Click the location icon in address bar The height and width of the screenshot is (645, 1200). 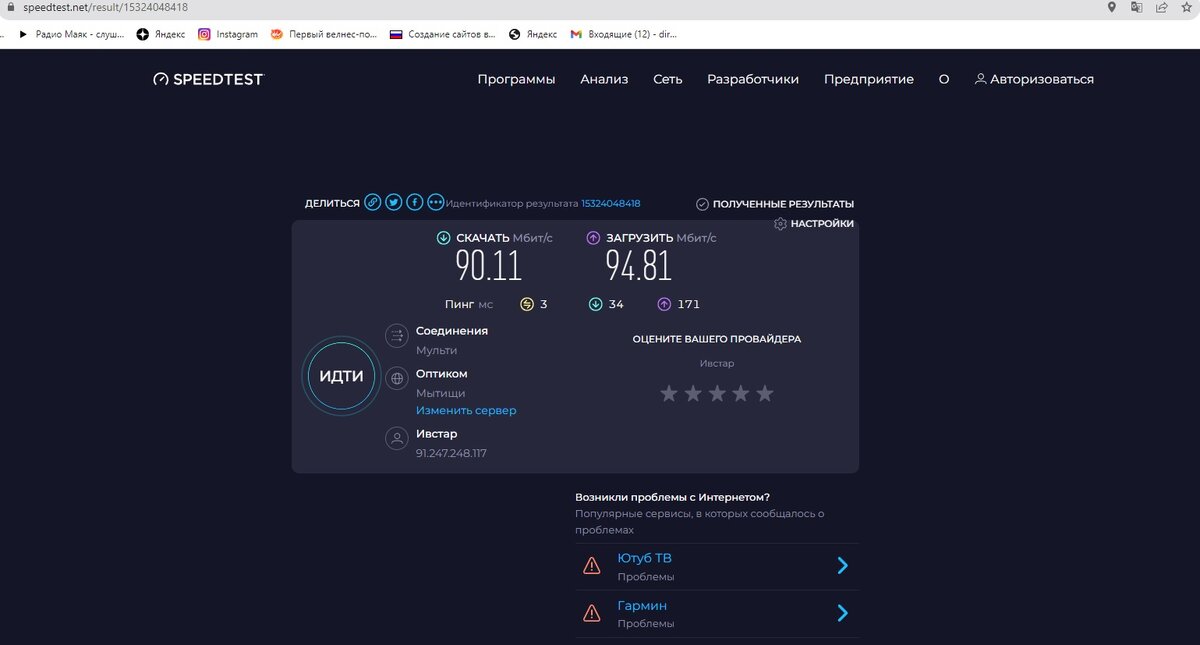[1111, 7]
